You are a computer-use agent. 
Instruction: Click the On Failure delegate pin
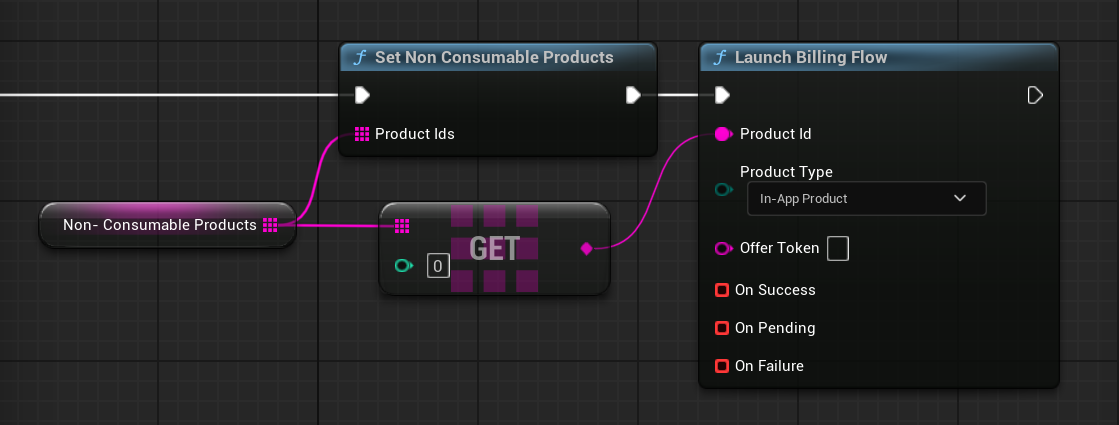coord(722,366)
